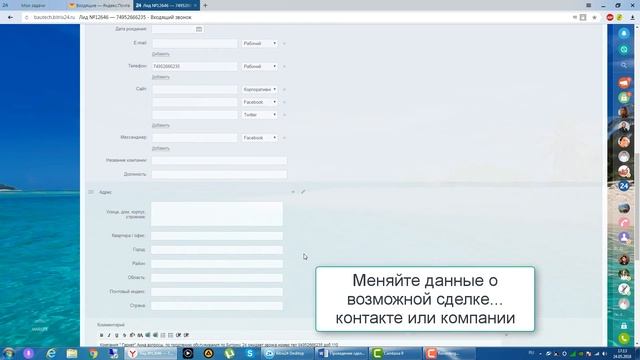Open the E-mail type dropdown Рабочий
The width and height of the screenshot is (640, 360).
260,43
